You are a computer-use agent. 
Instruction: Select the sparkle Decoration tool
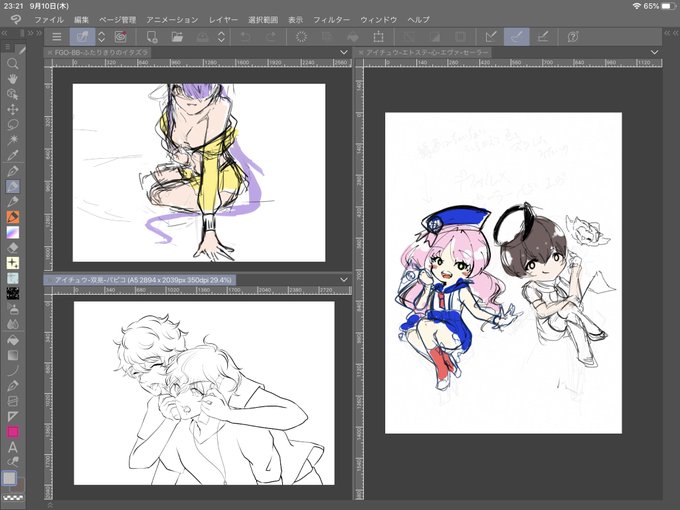[13, 263]
